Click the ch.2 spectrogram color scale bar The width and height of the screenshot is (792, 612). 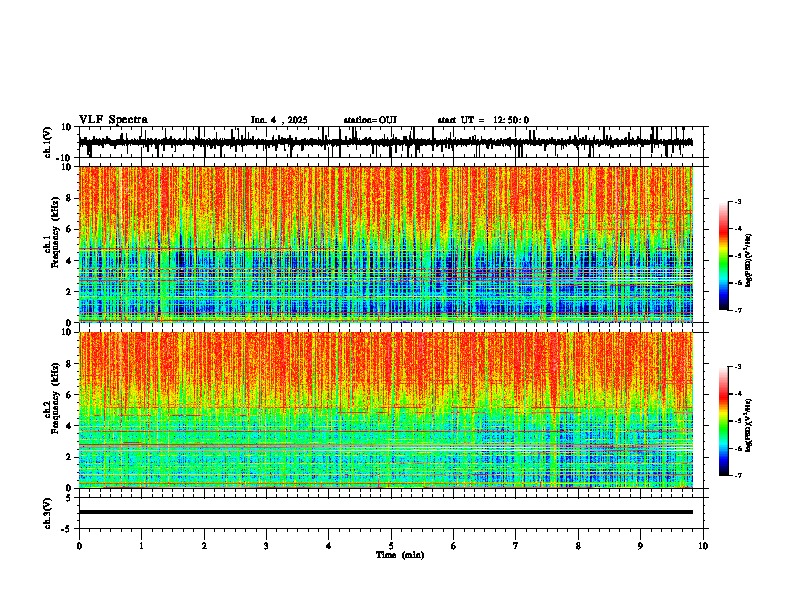(x=724, y=421)
